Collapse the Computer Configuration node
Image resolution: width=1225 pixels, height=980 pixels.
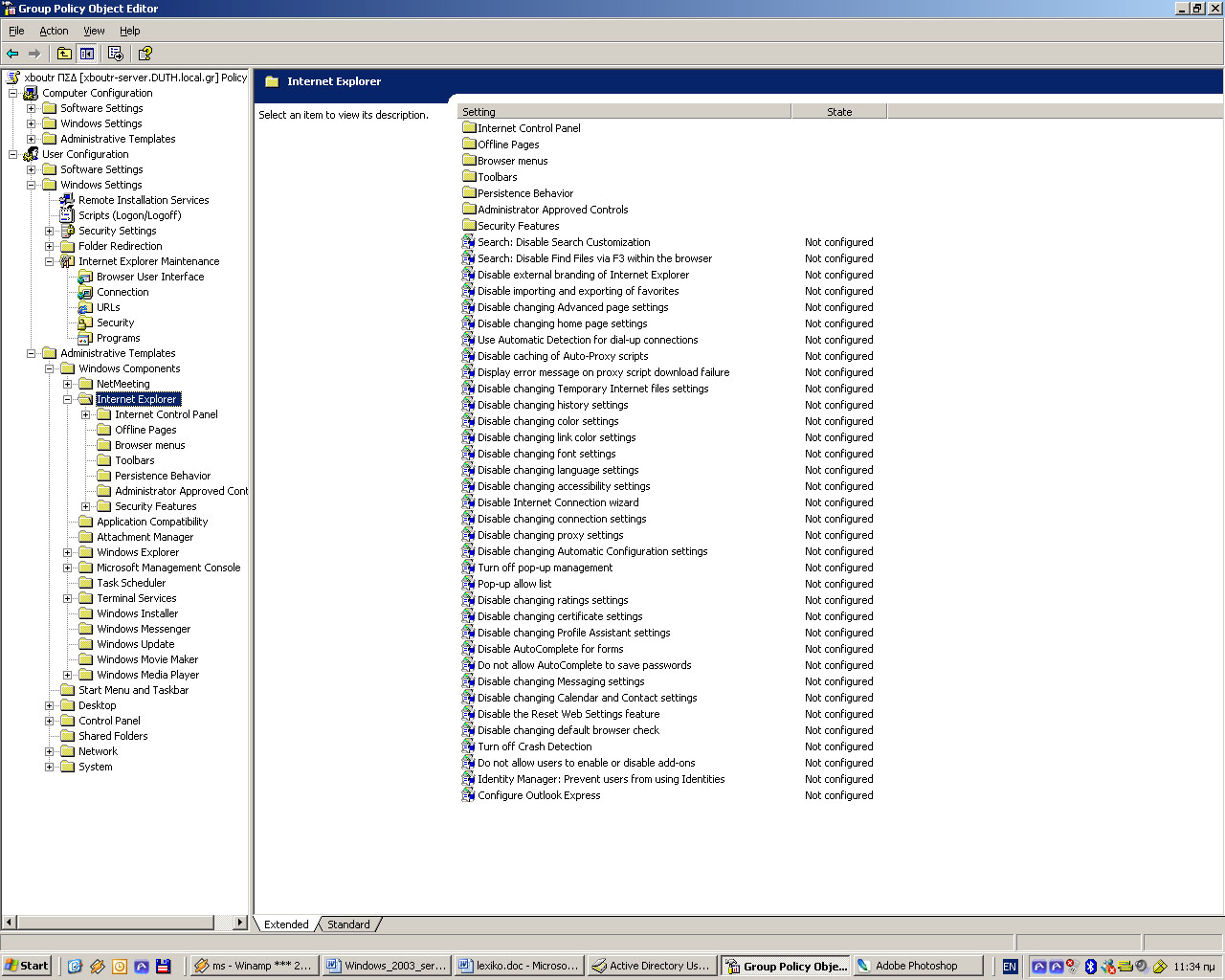tap(13, 93)
